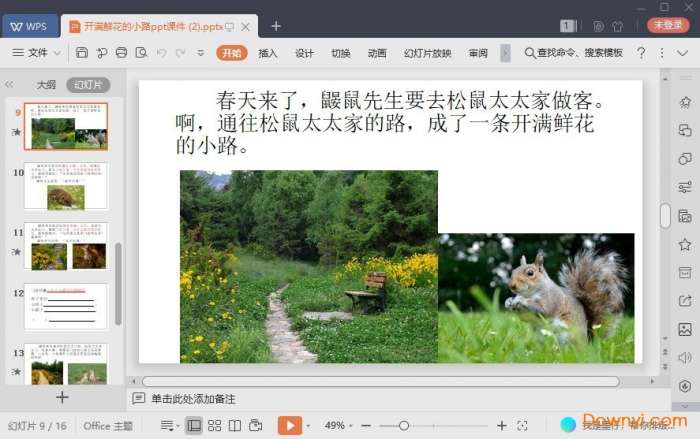Switch to slide sorter view icon
Viewport: 700px width, 439px height.
tap(214, 426)
